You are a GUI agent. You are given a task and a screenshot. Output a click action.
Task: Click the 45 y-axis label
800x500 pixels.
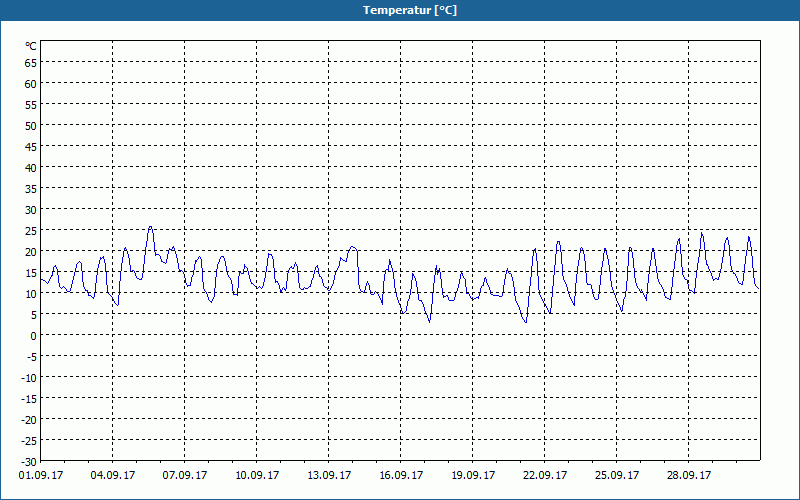pos(31,146)
